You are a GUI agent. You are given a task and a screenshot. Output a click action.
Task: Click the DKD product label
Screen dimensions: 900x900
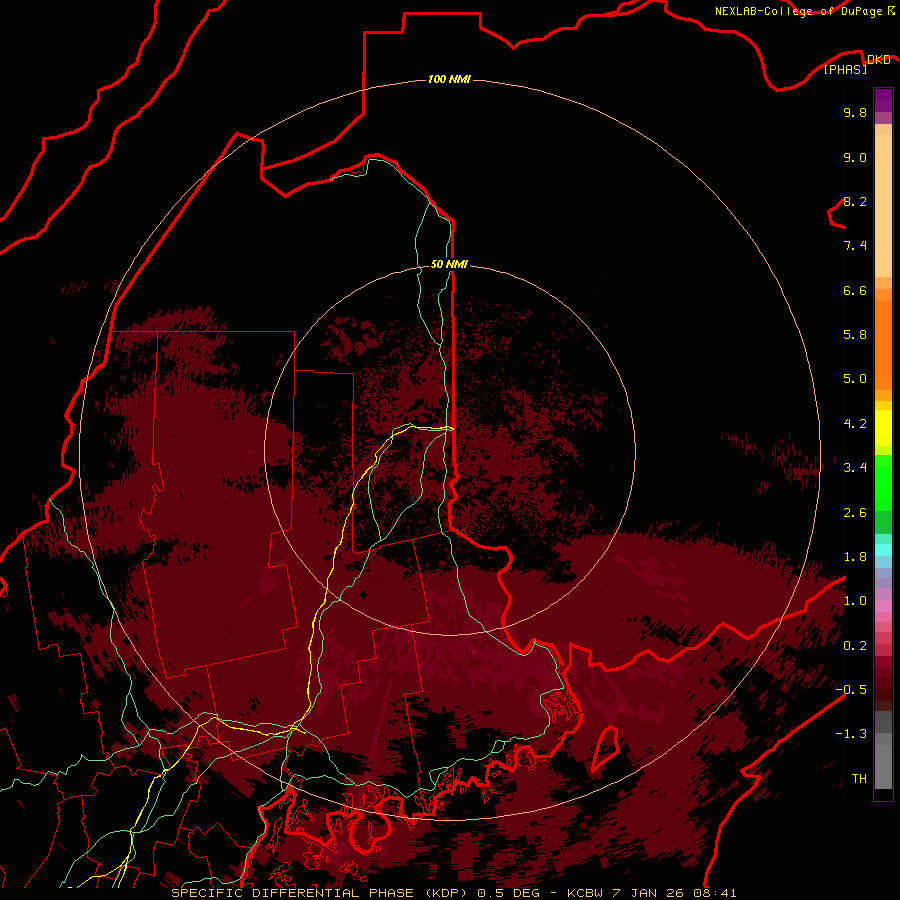point(878,59)
